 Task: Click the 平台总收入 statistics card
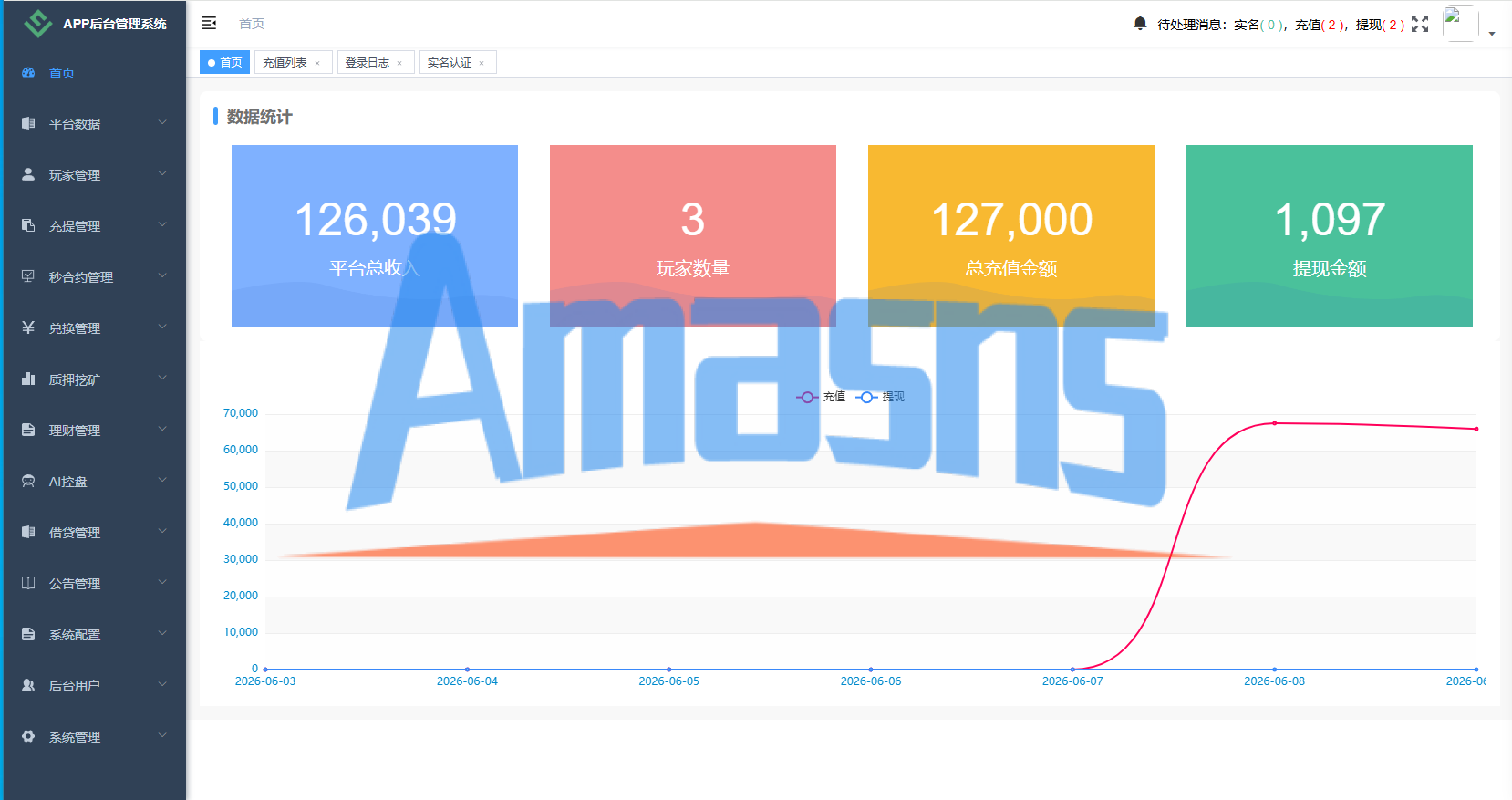pos(375,236)
